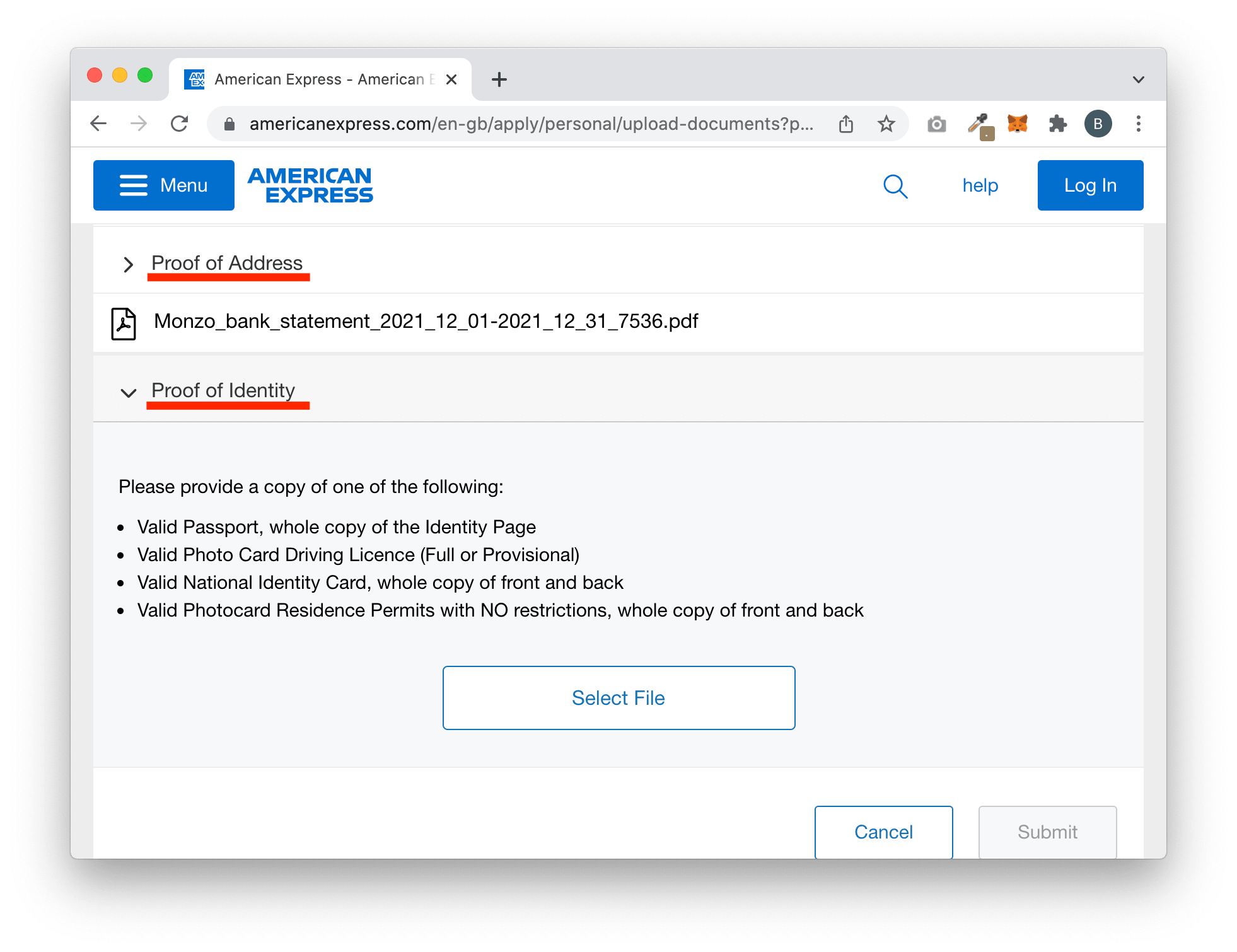Open a new browser tab
This screenshot has width=1237, height=952.
(499, 79)
